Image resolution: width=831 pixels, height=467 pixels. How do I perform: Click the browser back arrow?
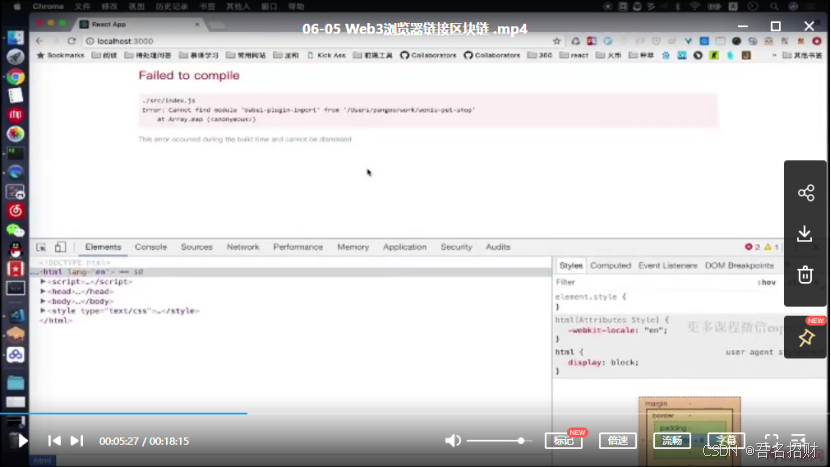39,41
